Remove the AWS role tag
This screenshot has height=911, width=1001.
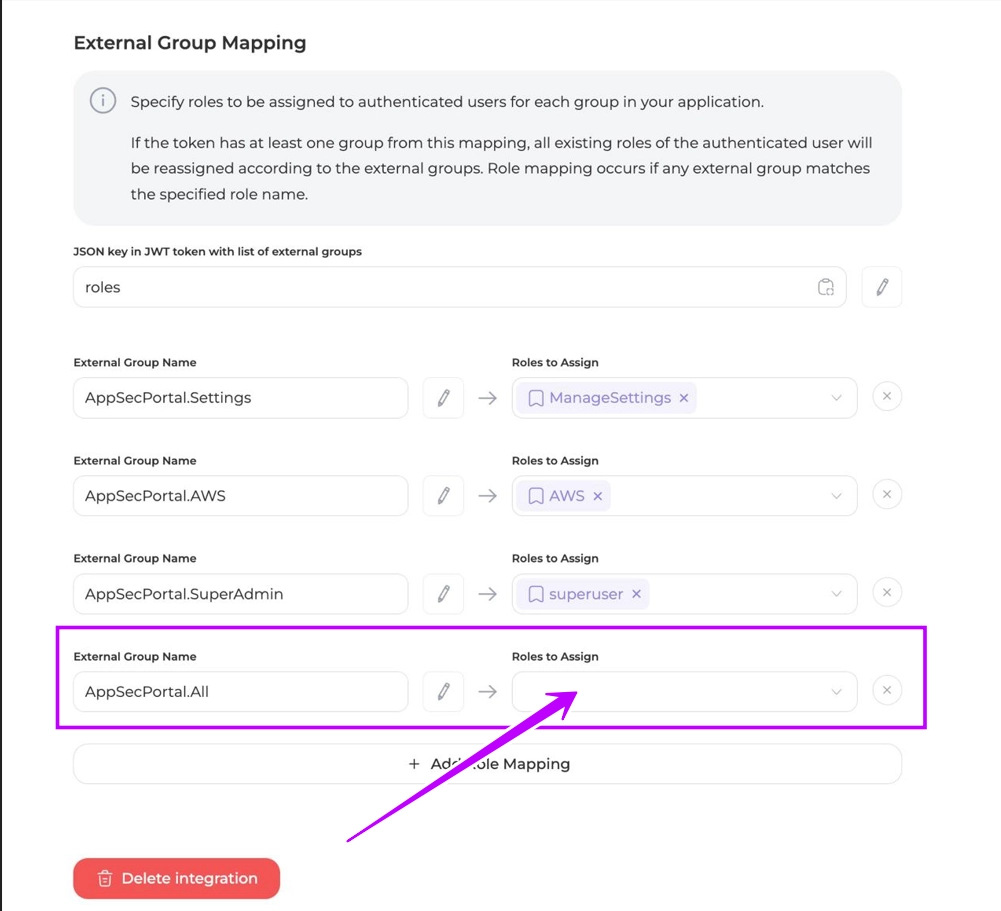coord(598,496)
